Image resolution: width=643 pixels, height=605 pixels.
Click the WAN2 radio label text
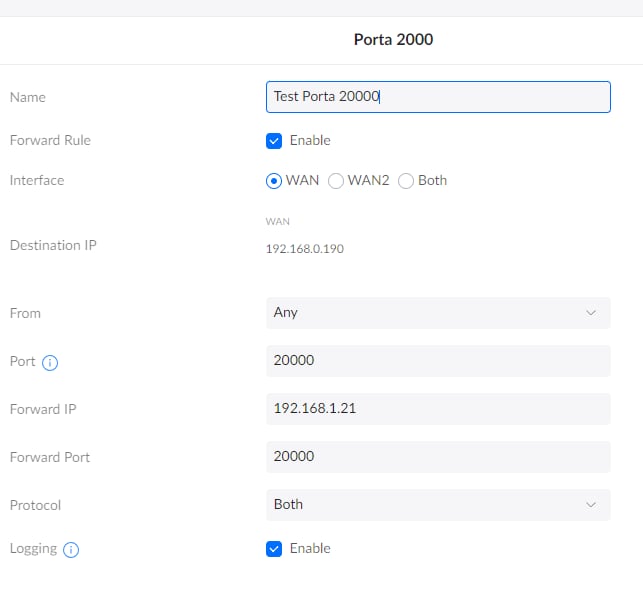(x=368, y=180)
